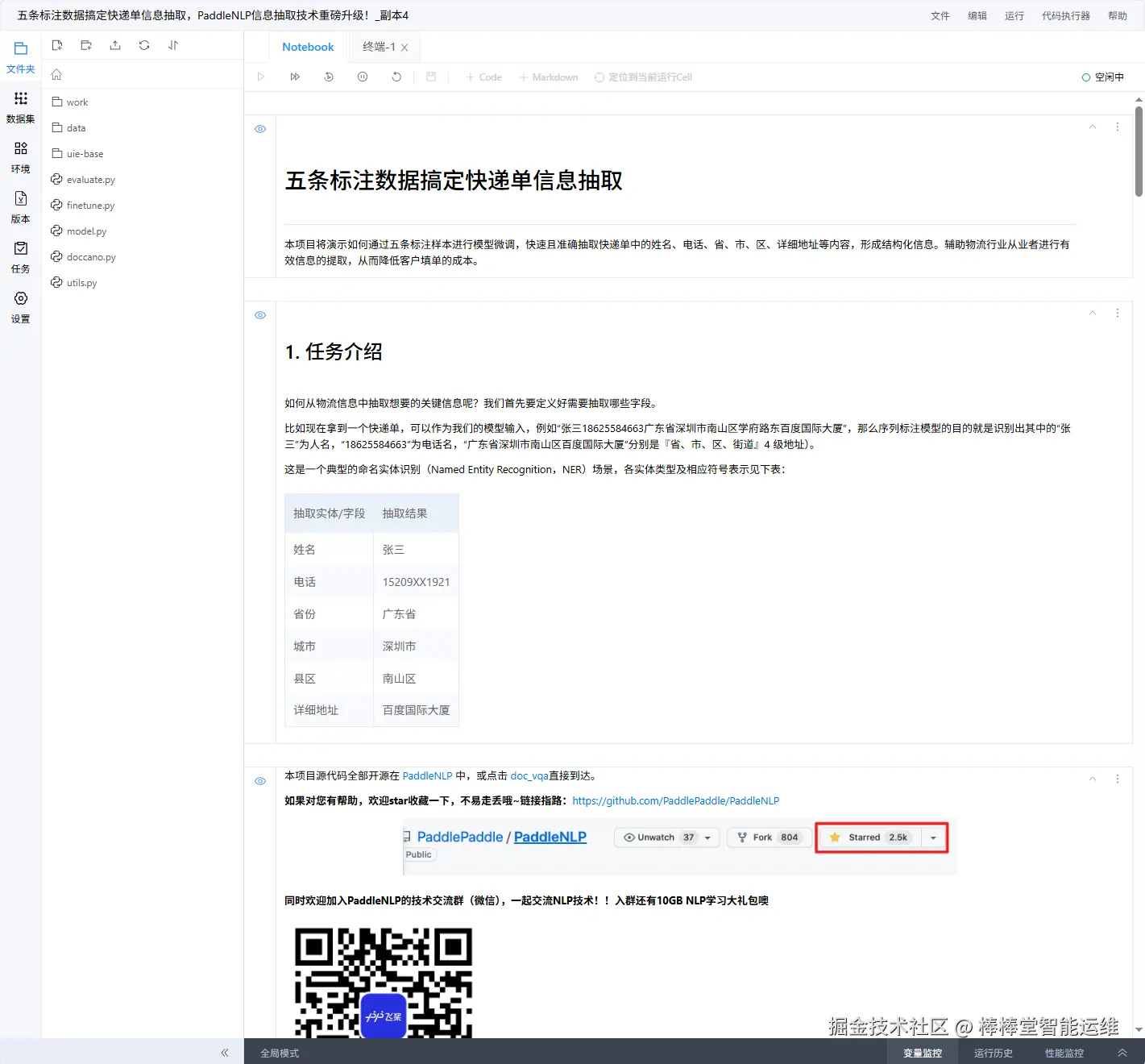The height and width of the screenshot is (1064, 1145).
Task: Open the 数据集 sidebar panel
Action: [x=21, y=107]
